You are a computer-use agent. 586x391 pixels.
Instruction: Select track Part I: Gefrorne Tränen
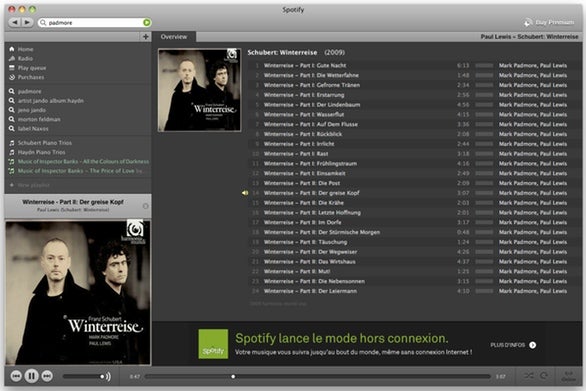point(415,85)
